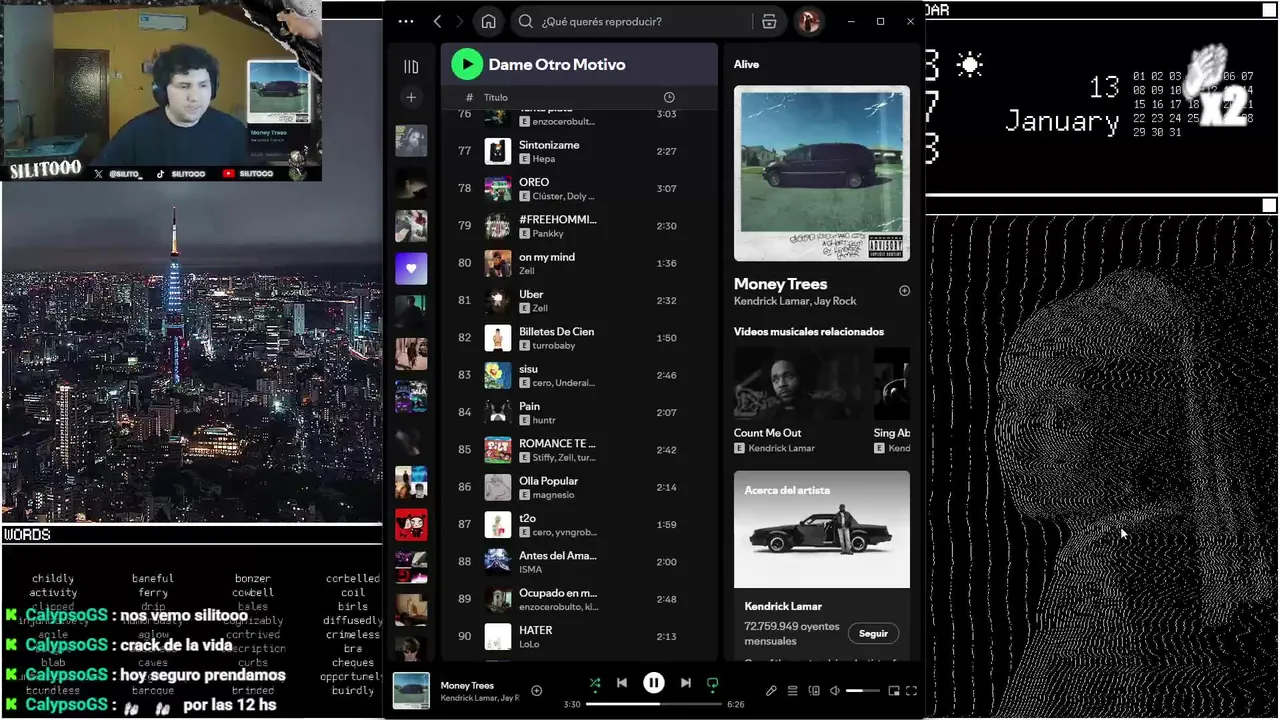Open the user profile avatar menu
The image size is (1280, 720).
808,21
